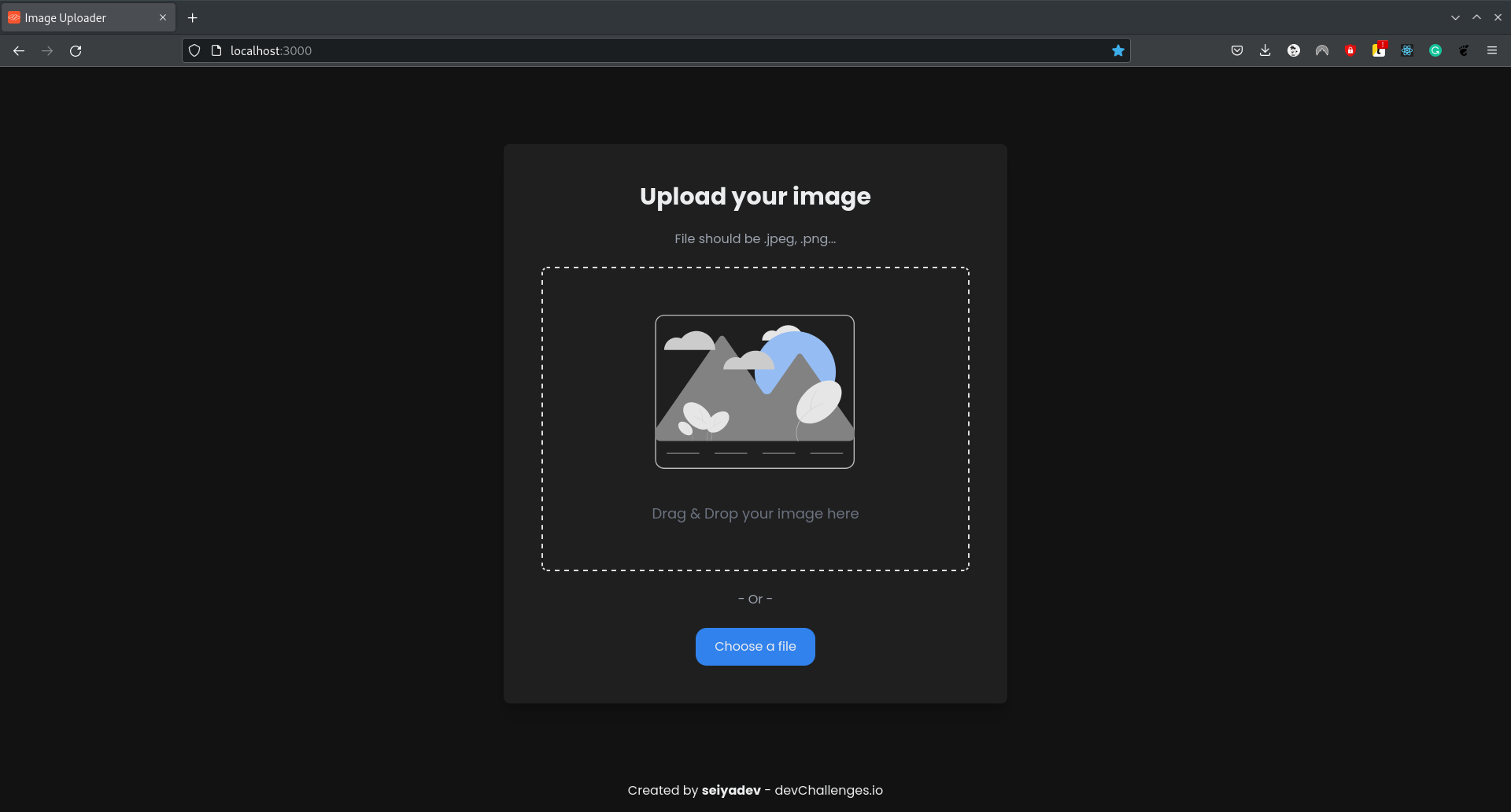Open the tracking protection shield panel

194,50
